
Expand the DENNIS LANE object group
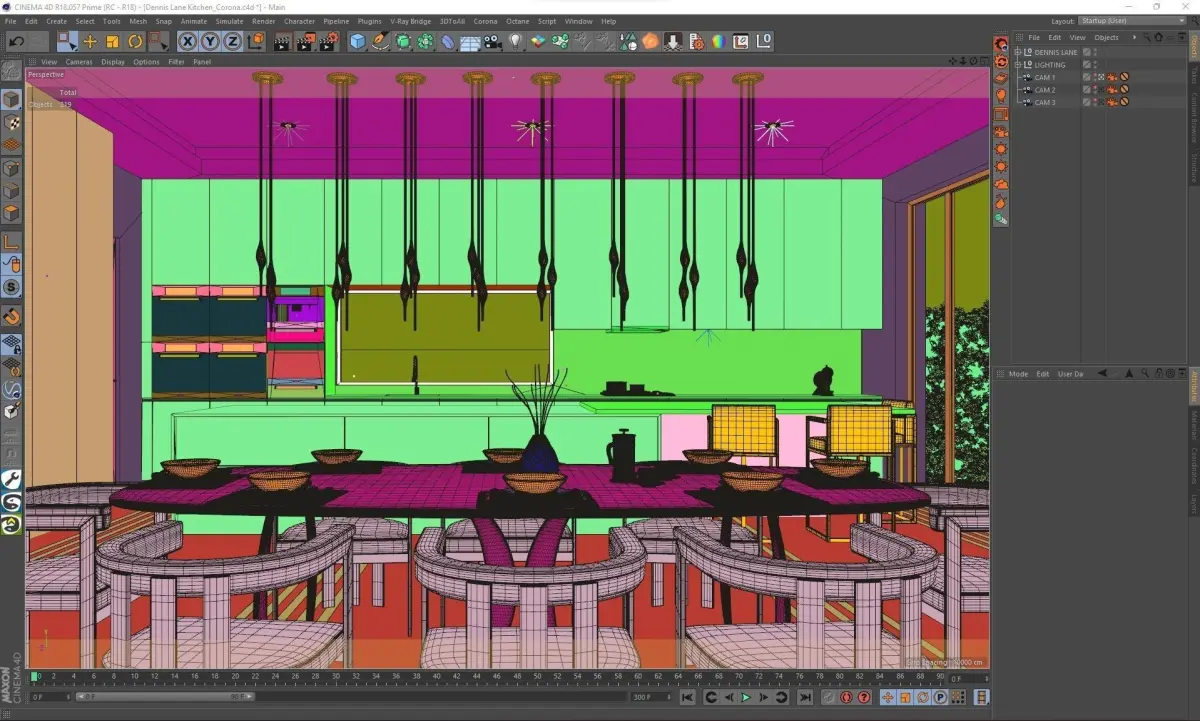(1018, 52)
